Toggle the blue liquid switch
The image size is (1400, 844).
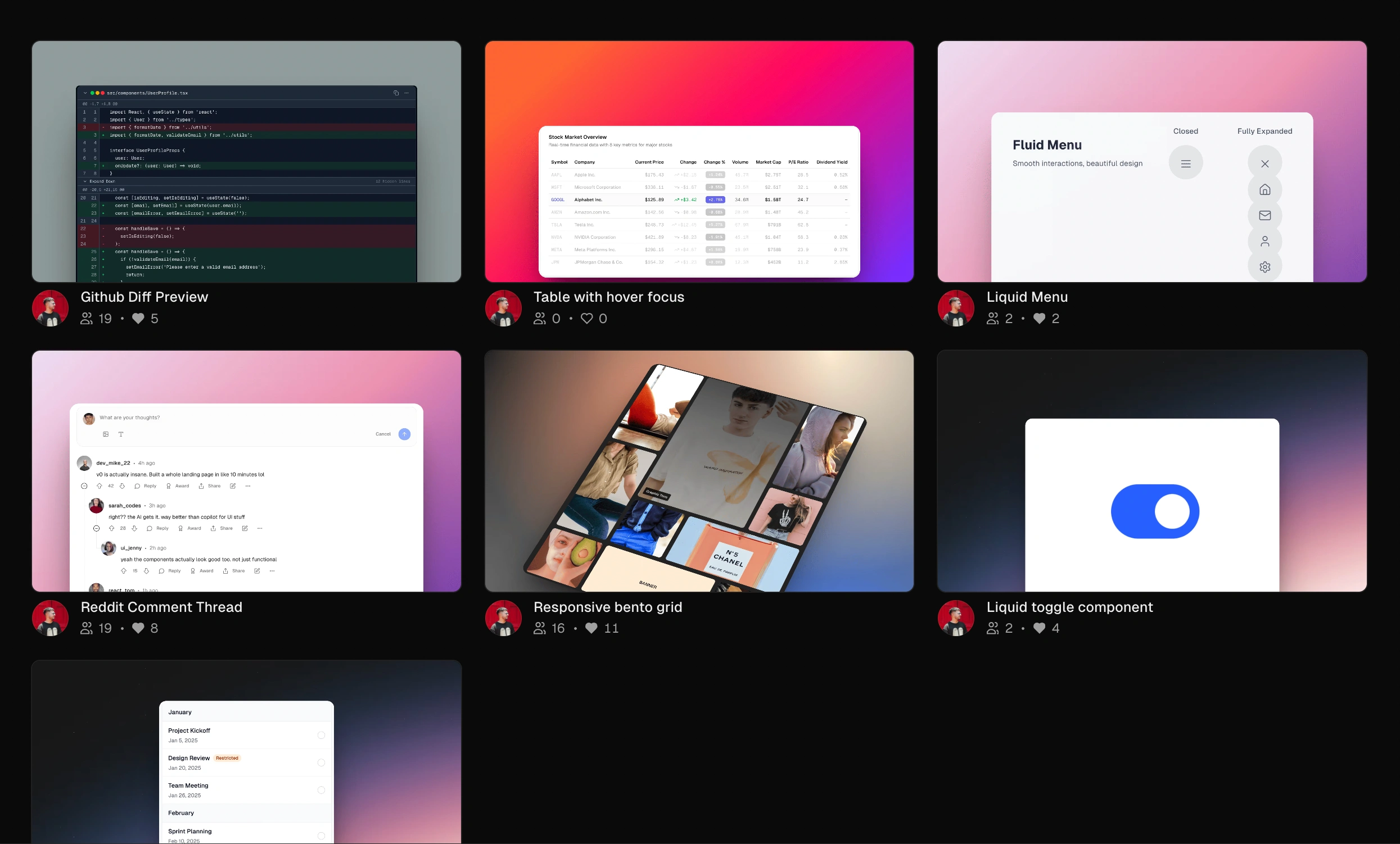pyautogui.click(x=1154, y=511)
